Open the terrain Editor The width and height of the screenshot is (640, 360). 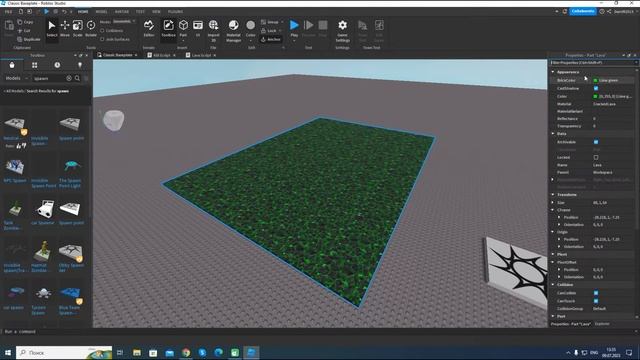[x=149, y=29]
